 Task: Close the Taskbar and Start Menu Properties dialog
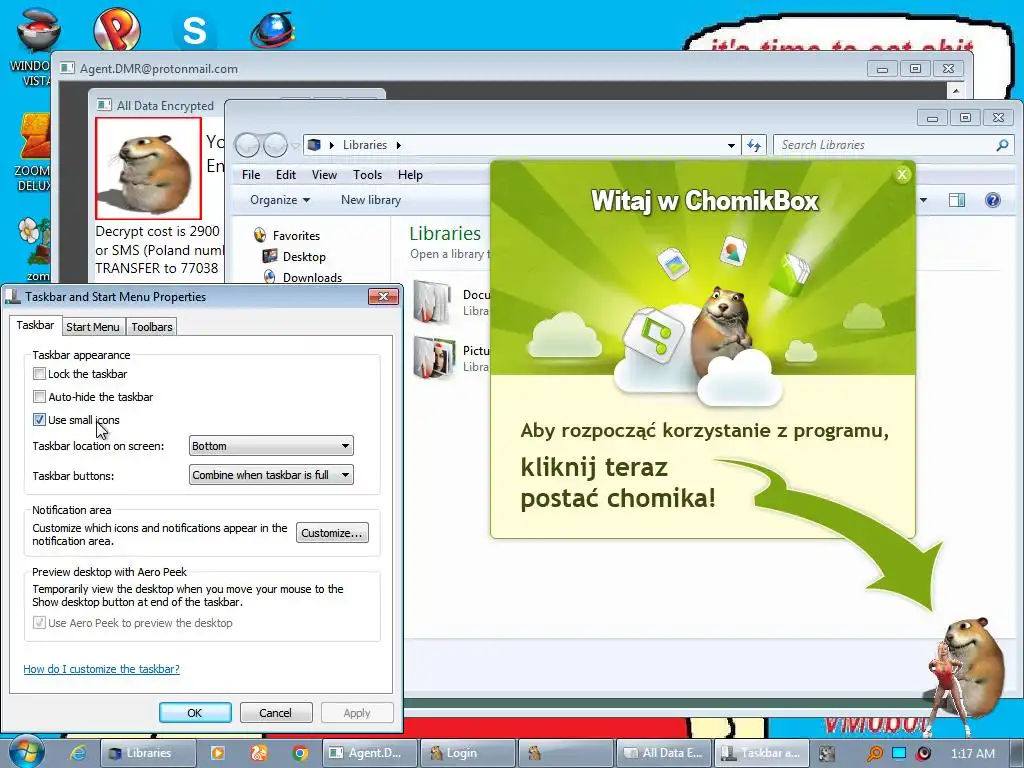click(383, 296)
